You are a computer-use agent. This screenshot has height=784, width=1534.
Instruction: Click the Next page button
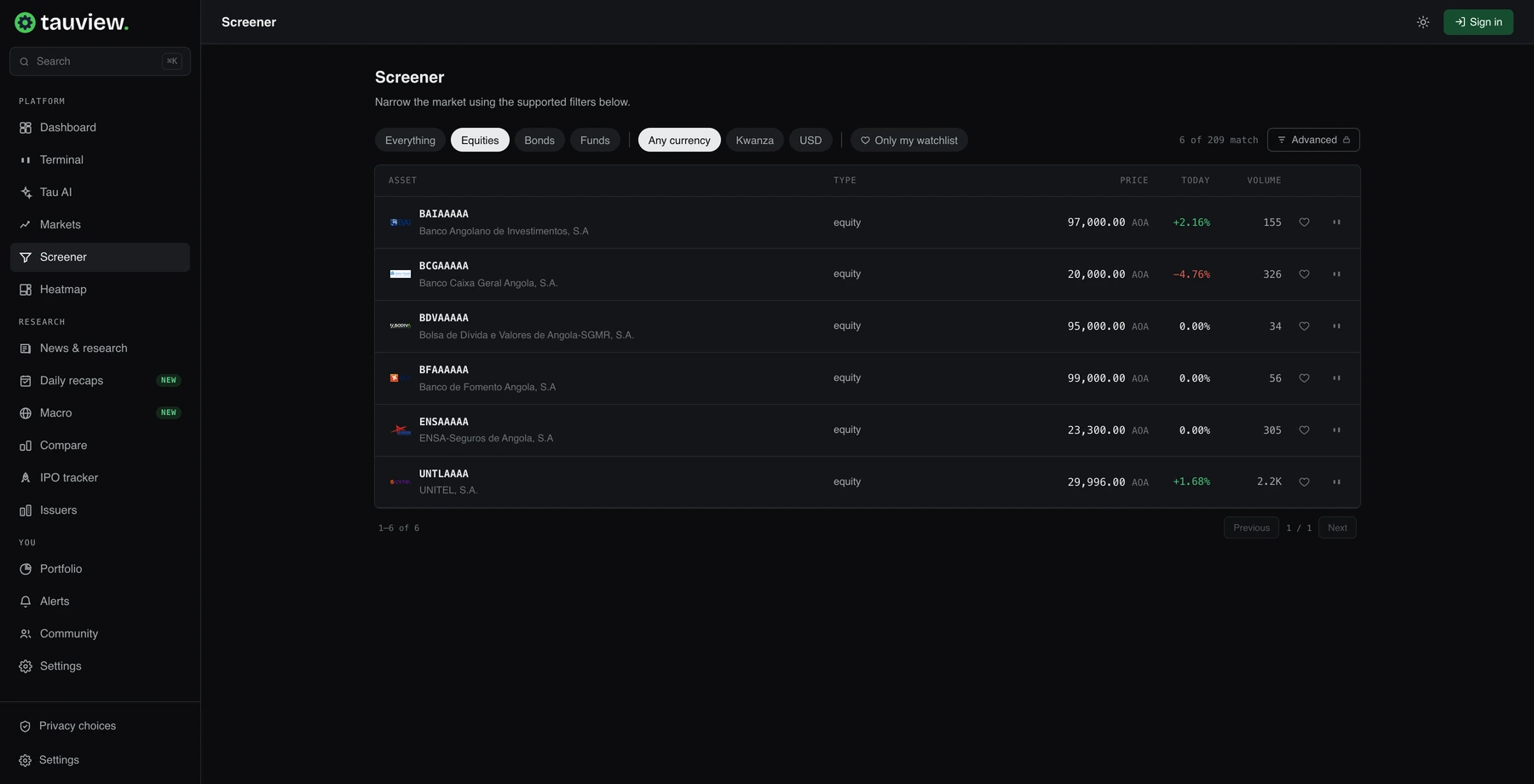point(1337,528)
